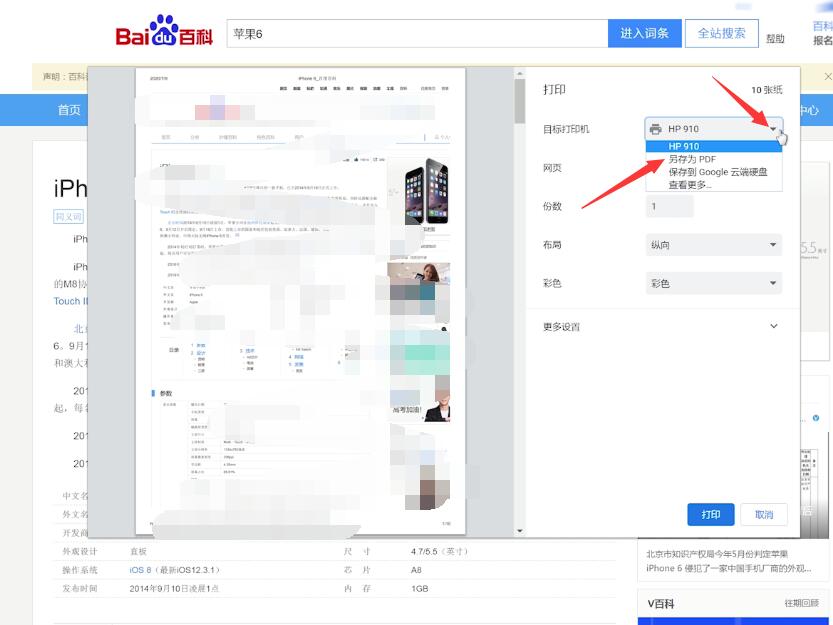
Task: Close the yellow notice banner
Action: (x=828, y=77)
